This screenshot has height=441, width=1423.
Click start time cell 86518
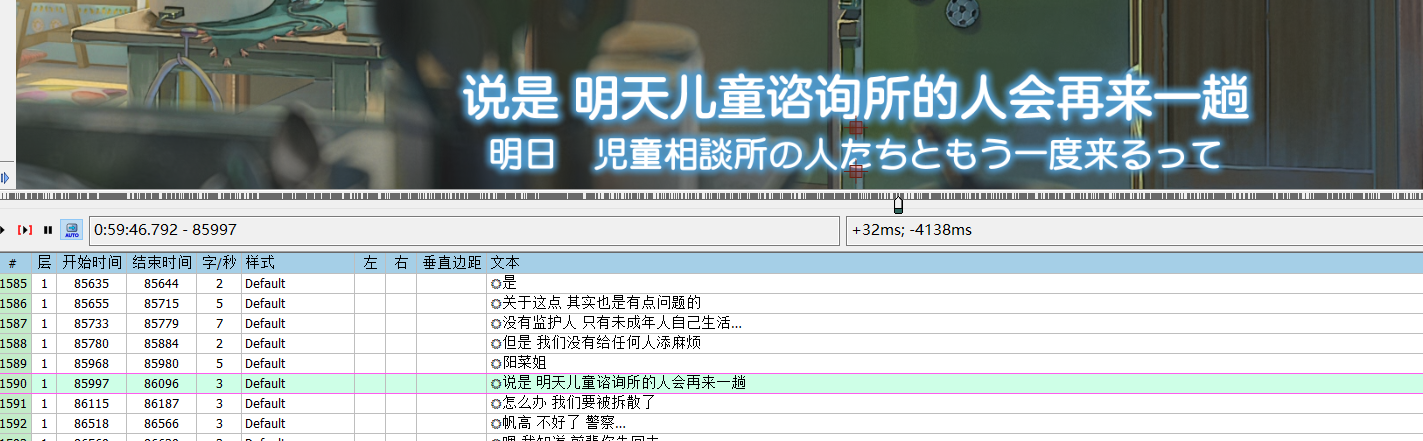click(x=92, y=423)
